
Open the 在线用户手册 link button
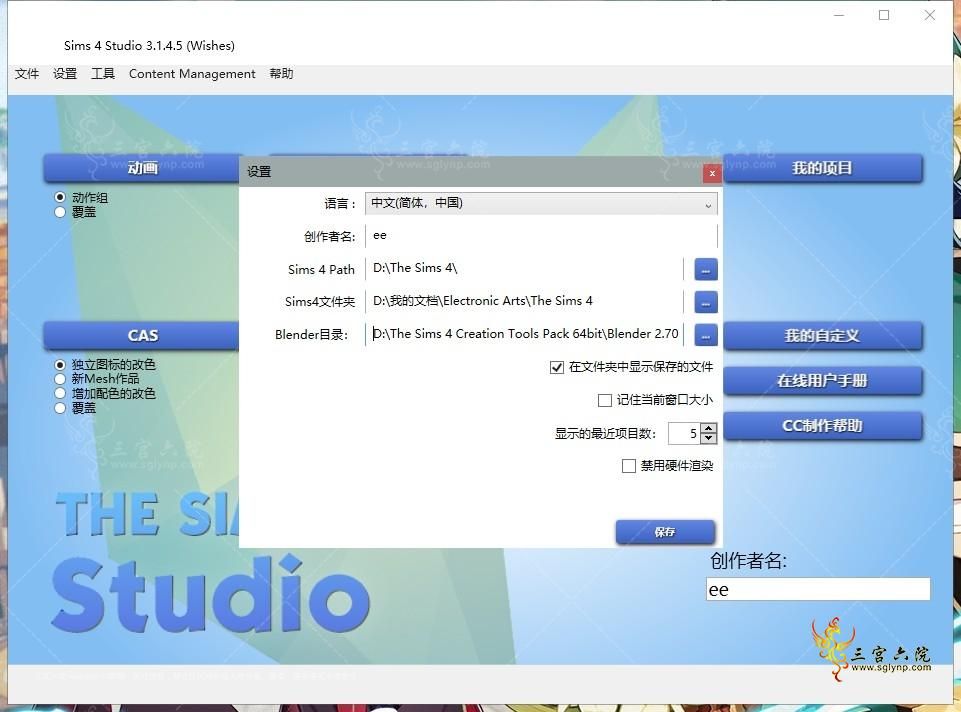click(x=822, y=381)
